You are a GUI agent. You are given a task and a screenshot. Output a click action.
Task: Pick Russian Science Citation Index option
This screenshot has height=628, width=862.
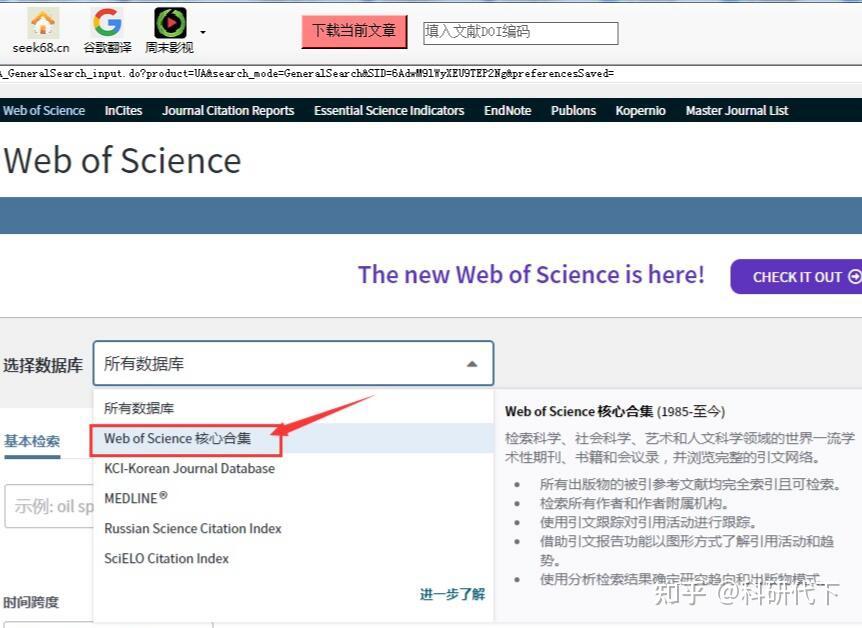tap(192, 528)
